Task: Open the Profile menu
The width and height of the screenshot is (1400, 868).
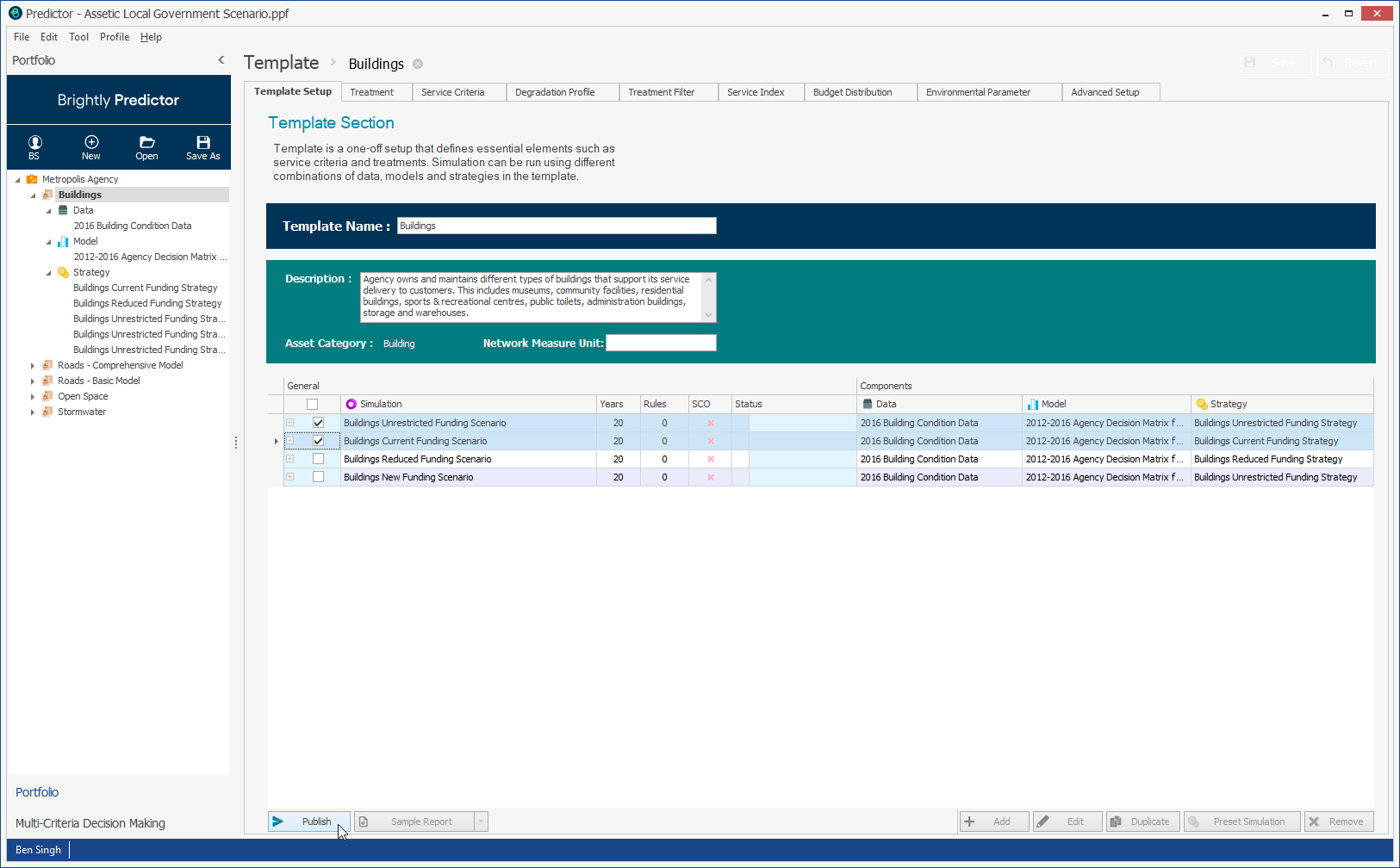Action: point(114,37)
